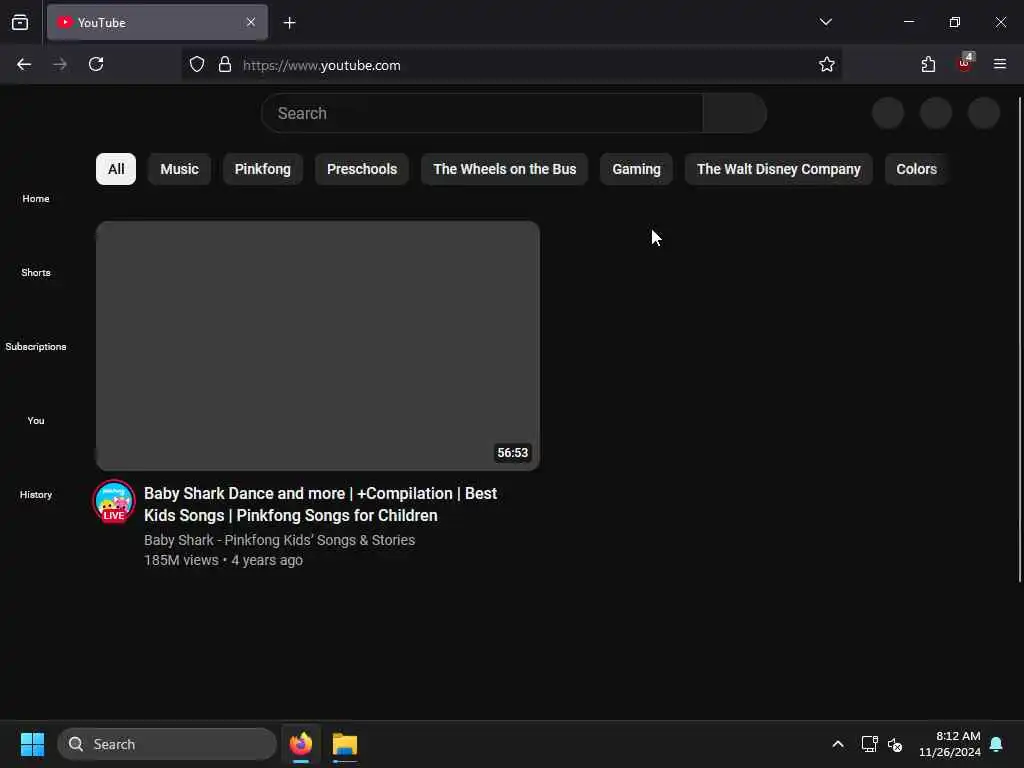Click the 56:53 duration badge
The width and height of the screenshot is (1024, 768).
[513, 453]
